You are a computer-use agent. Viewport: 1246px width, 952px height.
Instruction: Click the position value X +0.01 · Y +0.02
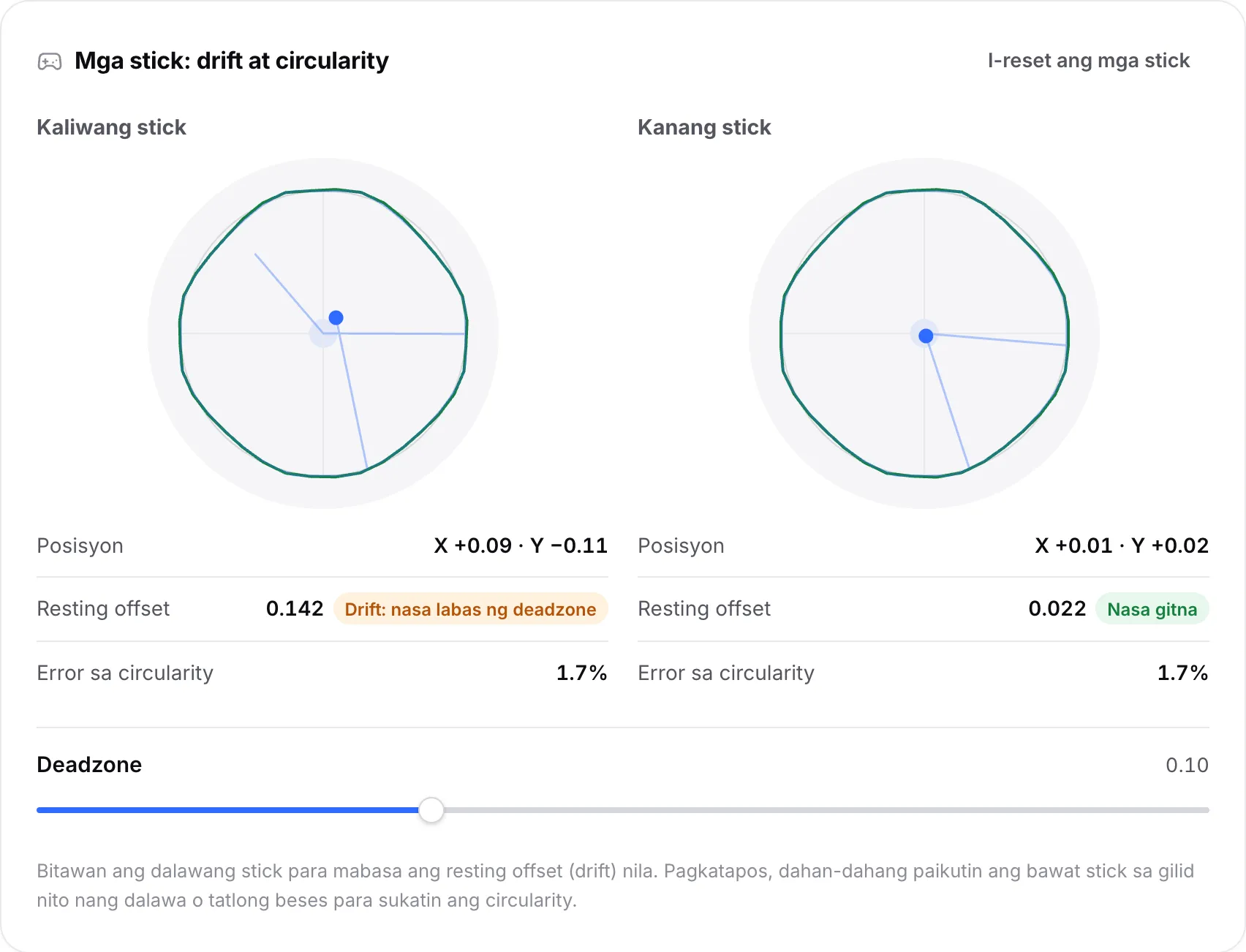click(x=1122, y=545)
